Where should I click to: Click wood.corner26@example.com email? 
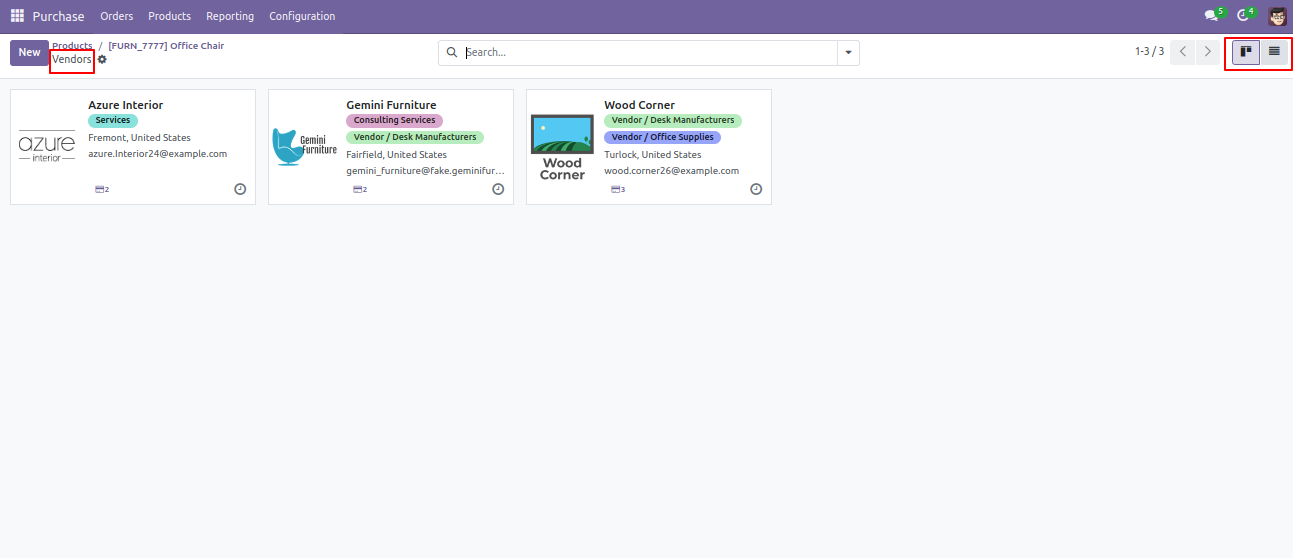671,171
